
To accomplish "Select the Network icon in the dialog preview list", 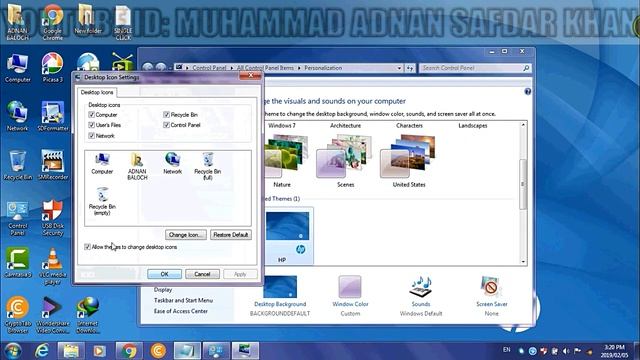I will point(172,163).
